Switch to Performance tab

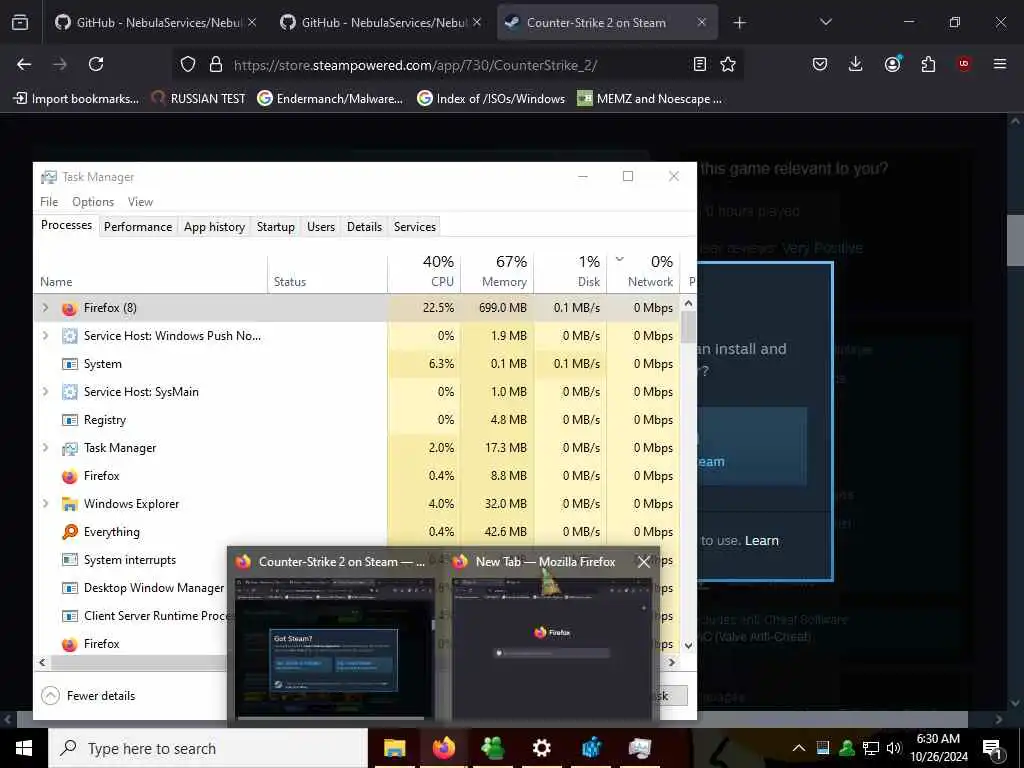click(x=138, y=227)
